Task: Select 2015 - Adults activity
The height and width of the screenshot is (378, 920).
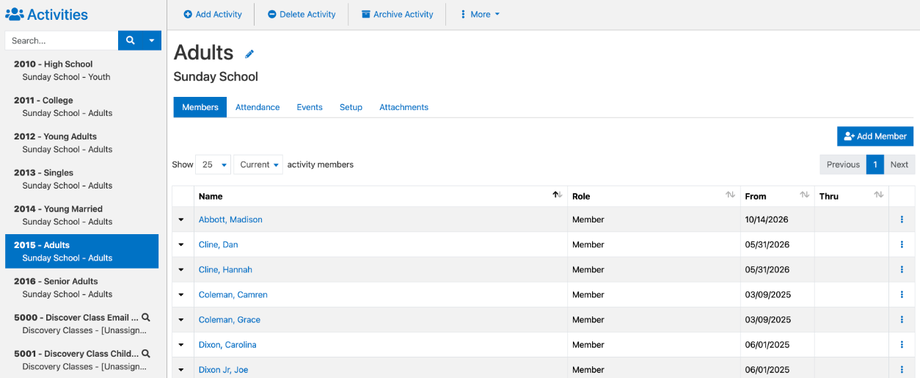Action: coord(82,251)
